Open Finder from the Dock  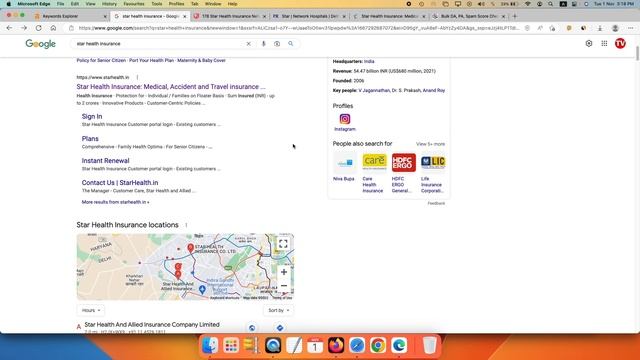210,346
